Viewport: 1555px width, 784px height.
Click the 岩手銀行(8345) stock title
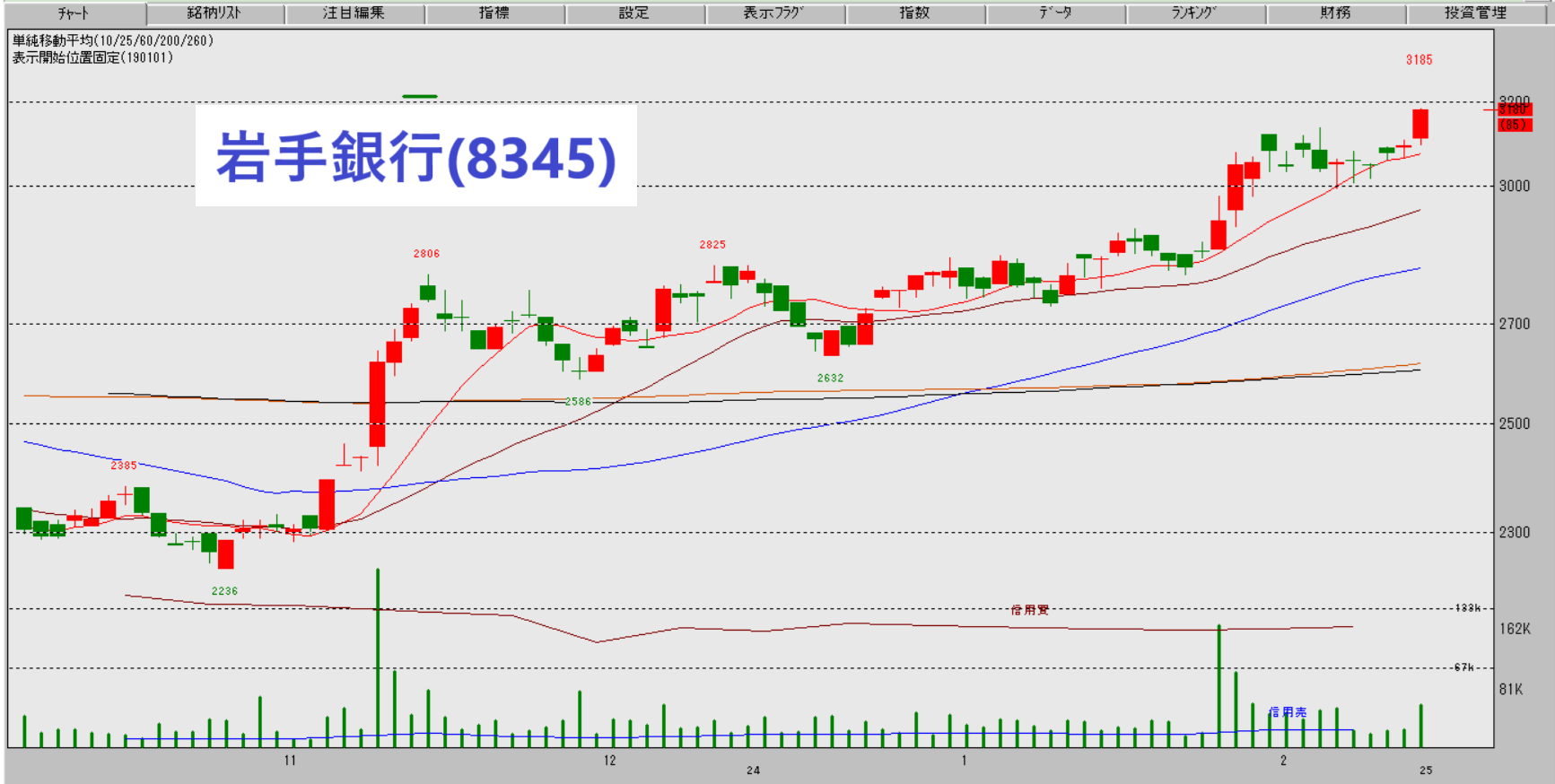(x=416, y=157)
